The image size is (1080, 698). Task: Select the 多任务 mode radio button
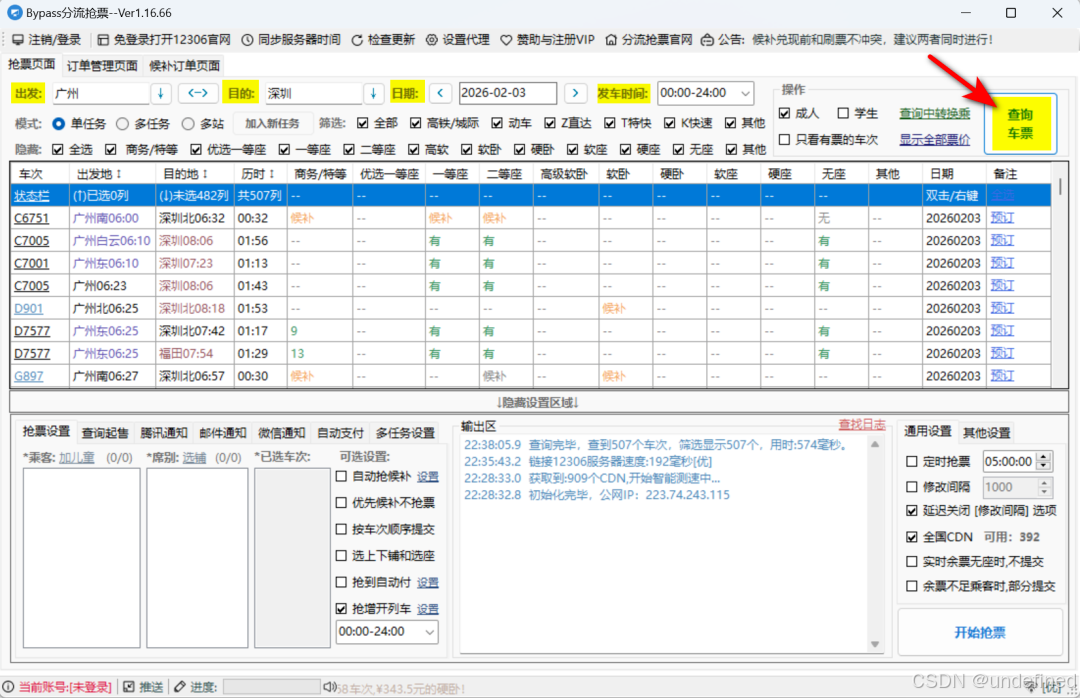pos(123,124)
